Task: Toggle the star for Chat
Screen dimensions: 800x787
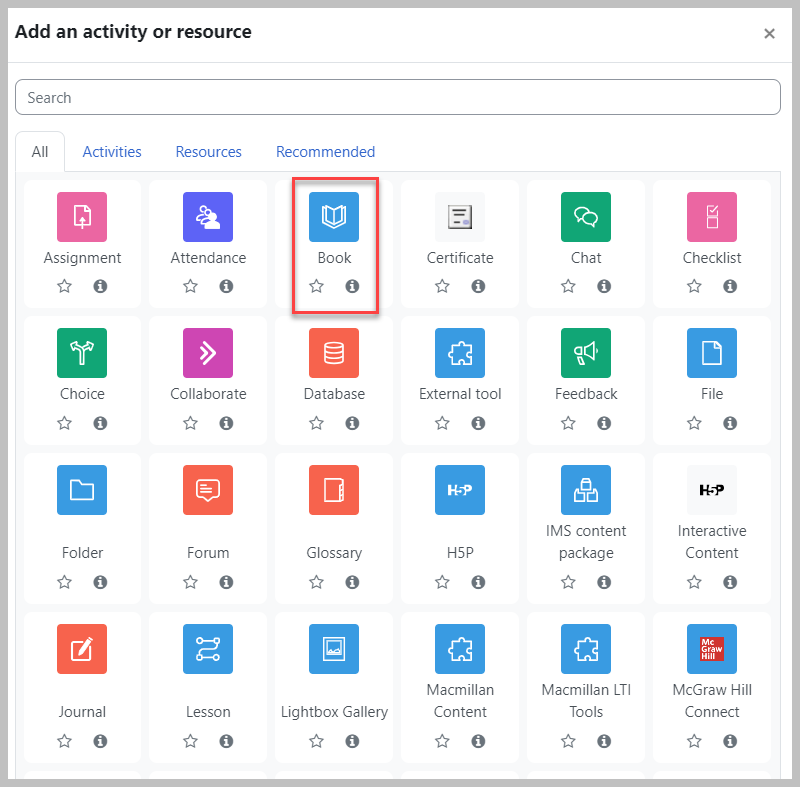Action: pyautogui.click(x=568, y=286)
